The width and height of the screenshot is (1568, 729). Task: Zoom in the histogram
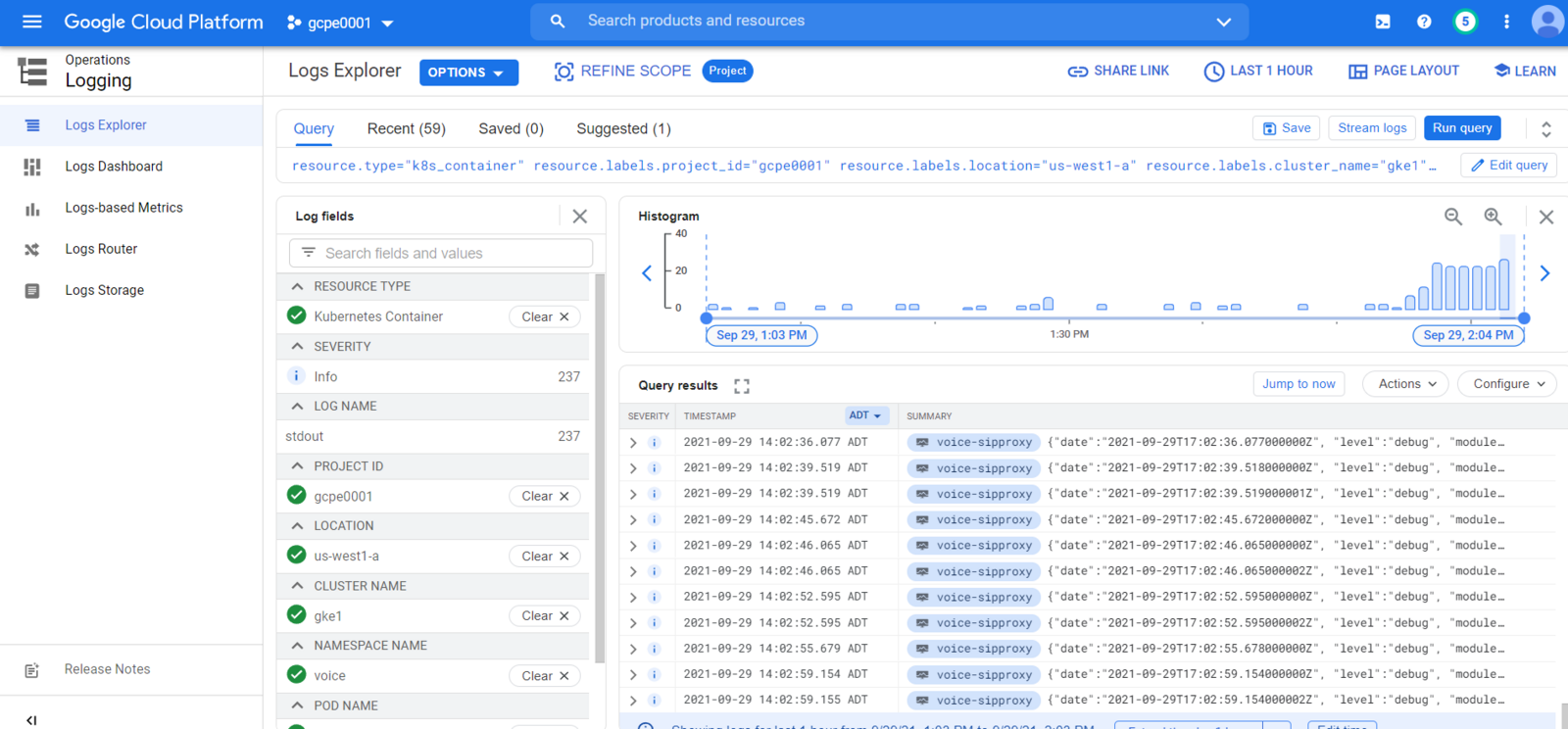(x=1493, y=217)
